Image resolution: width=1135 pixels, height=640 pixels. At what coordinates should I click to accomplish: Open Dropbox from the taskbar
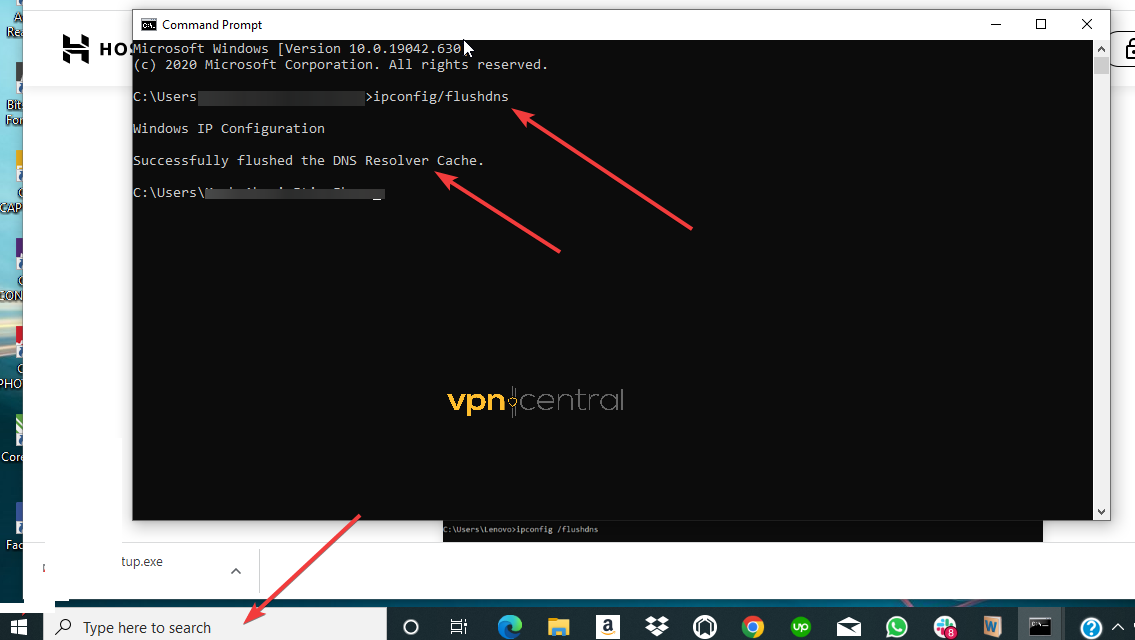coord(655,627)
